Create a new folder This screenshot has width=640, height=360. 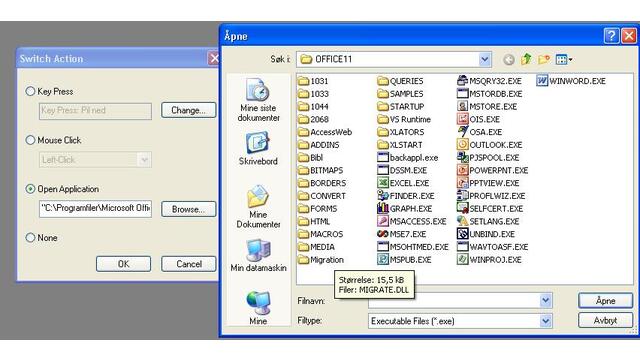pos(544,60)
